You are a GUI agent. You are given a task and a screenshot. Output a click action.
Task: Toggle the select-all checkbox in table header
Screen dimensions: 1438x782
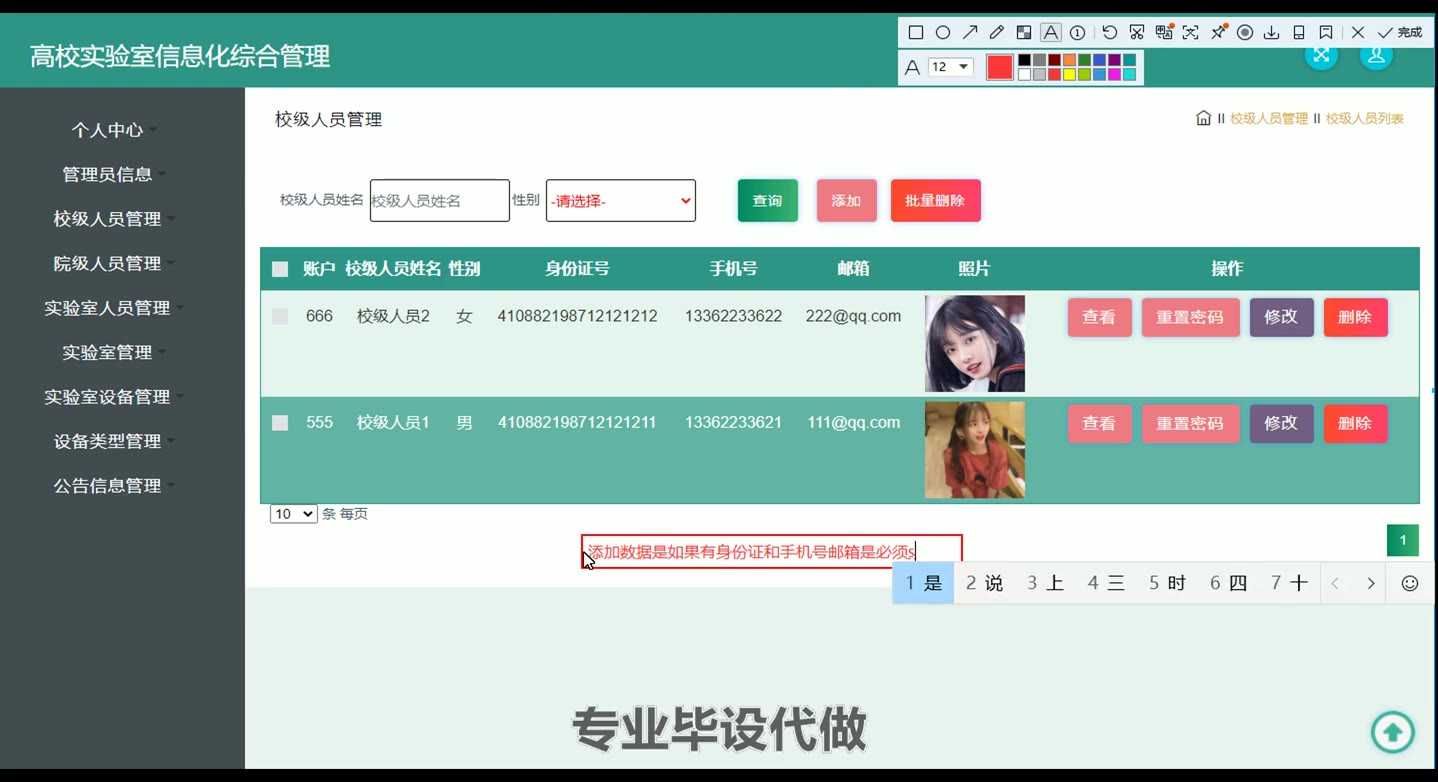pos(280,269)
